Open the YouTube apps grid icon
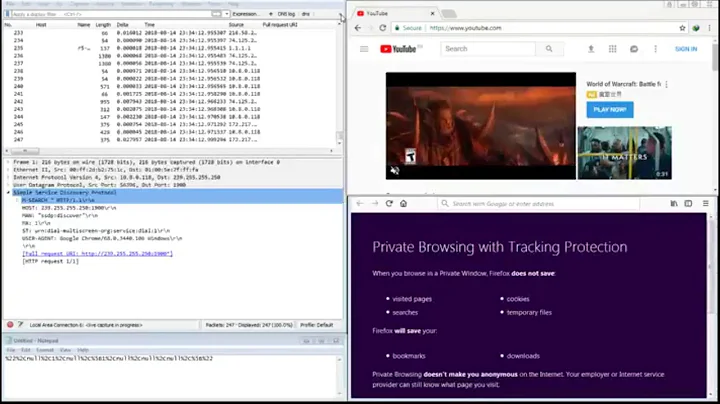This screenshot has height=404, width=720. tap(613, 49)
